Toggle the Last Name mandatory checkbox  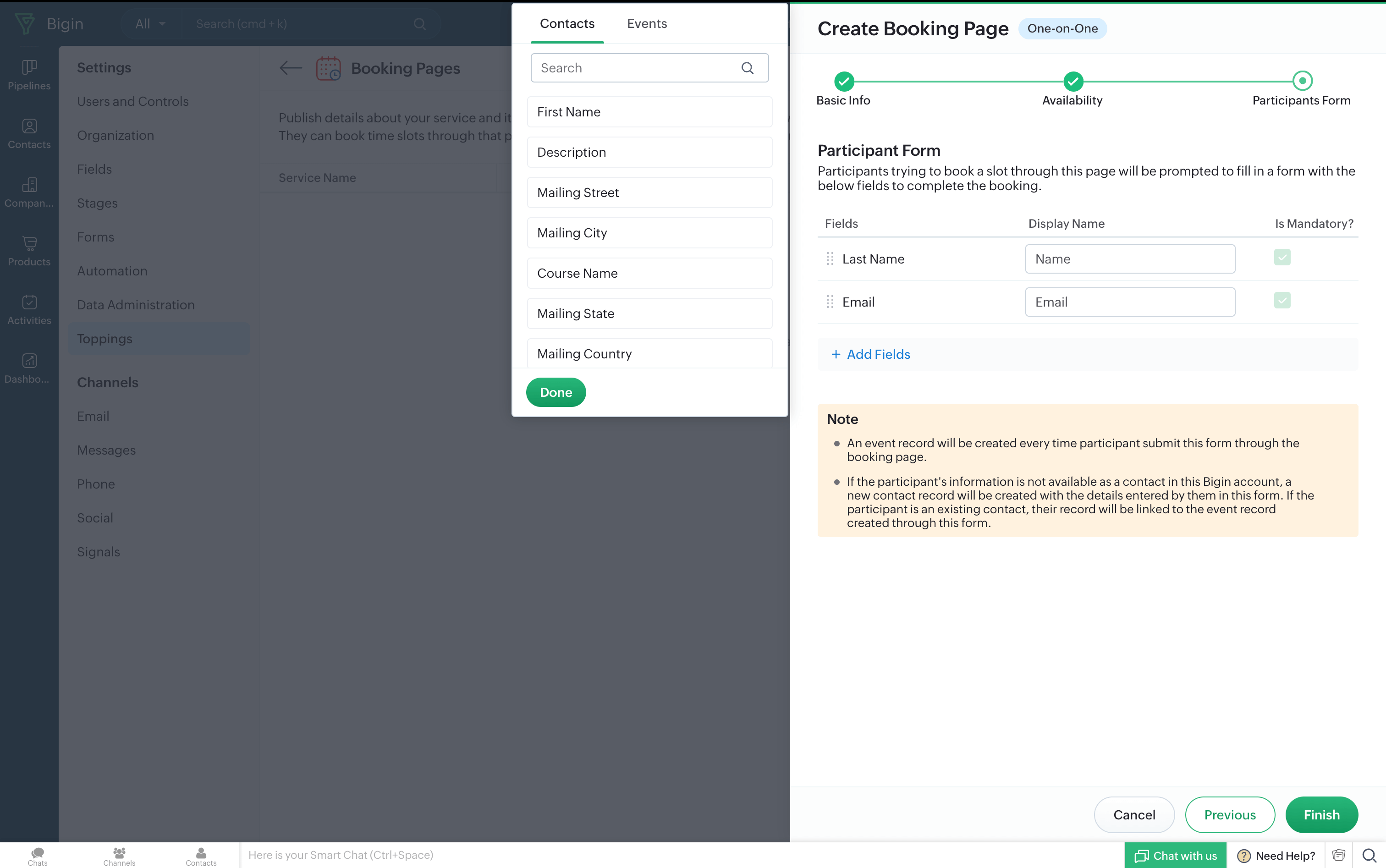pos(1282,257)
